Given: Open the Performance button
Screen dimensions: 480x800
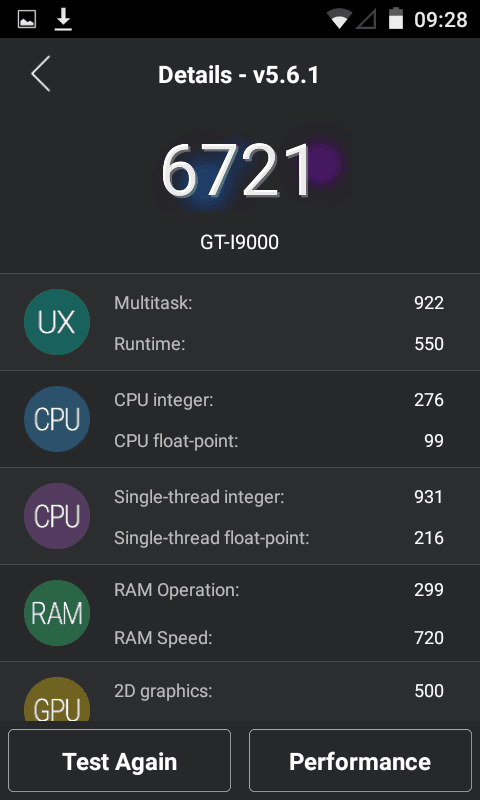Looking at the screenshot, I should 360,760.
